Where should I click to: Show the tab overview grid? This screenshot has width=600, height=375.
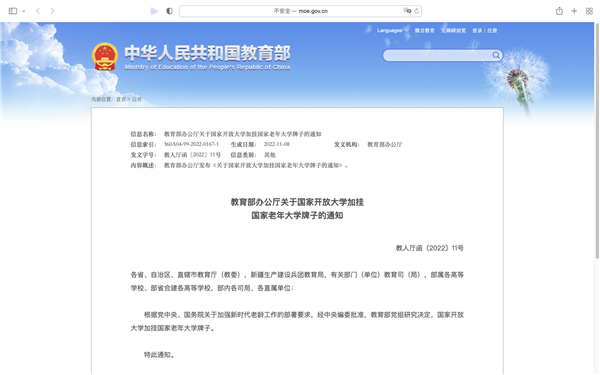(x=589, y=11)
